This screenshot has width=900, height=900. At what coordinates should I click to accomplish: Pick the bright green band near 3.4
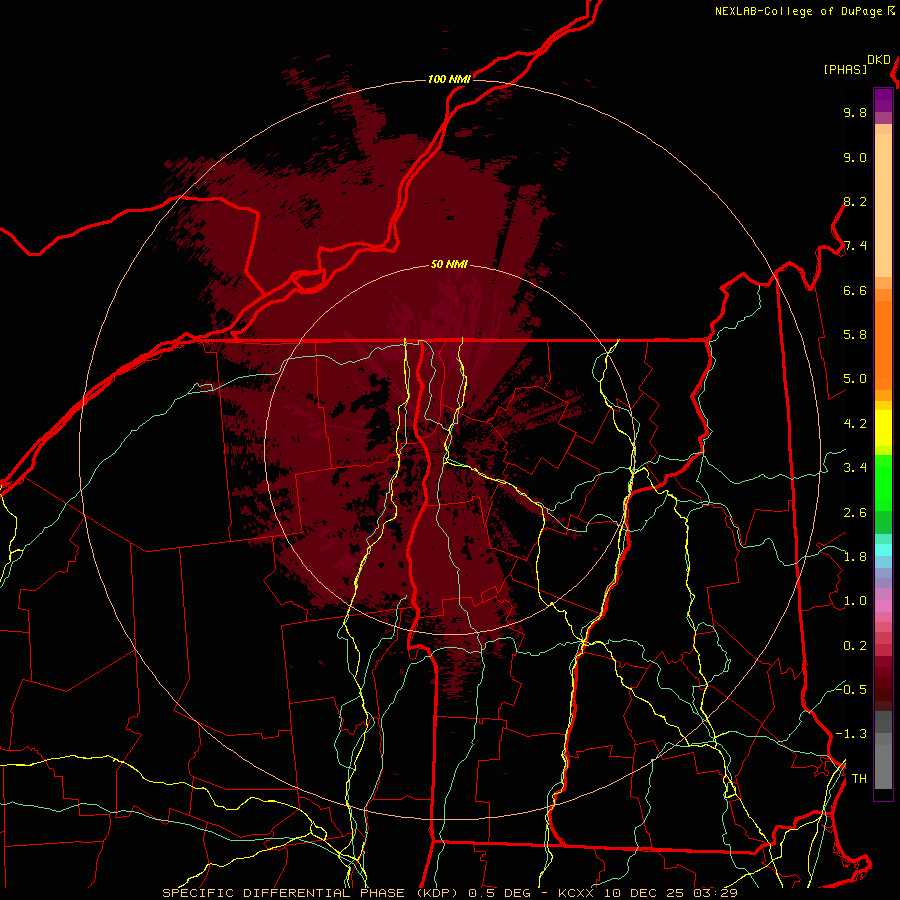pyautogui.click(x=883, y=482)
